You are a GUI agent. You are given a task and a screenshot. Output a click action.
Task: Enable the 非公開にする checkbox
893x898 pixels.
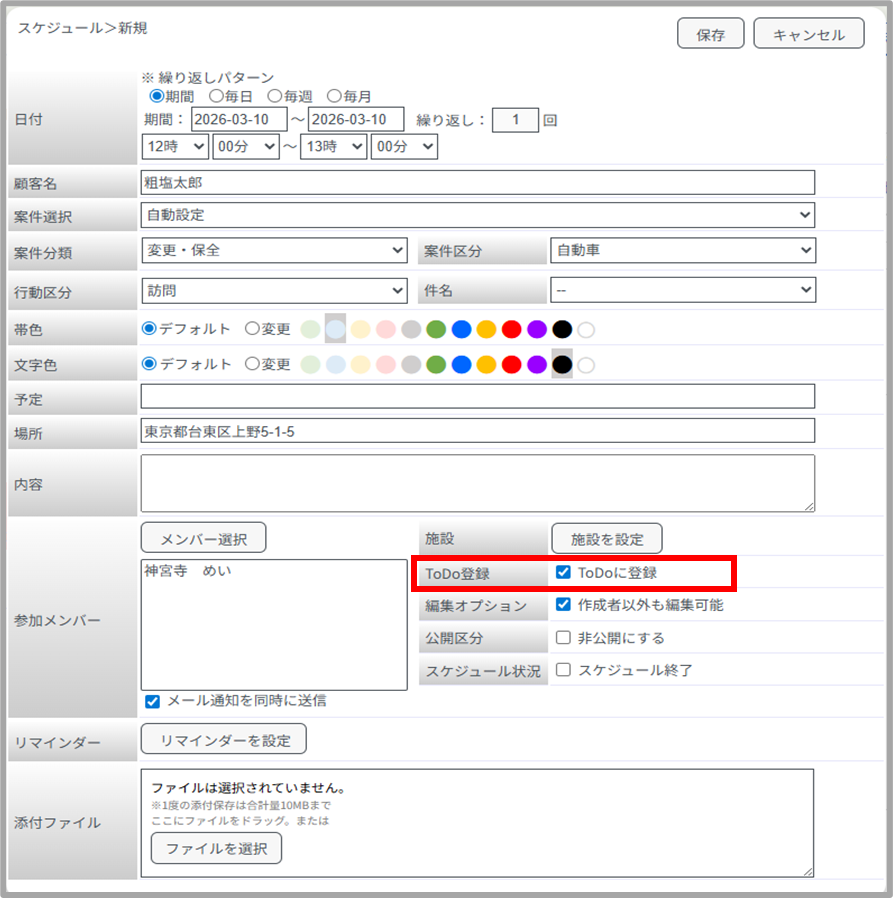(563, 638)
